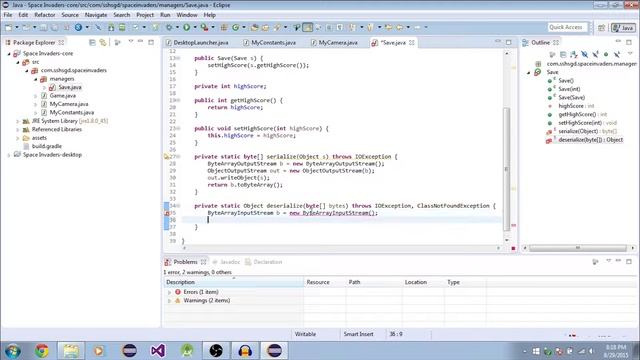Collapse the Space Invaders-core project

pos(9,53)
